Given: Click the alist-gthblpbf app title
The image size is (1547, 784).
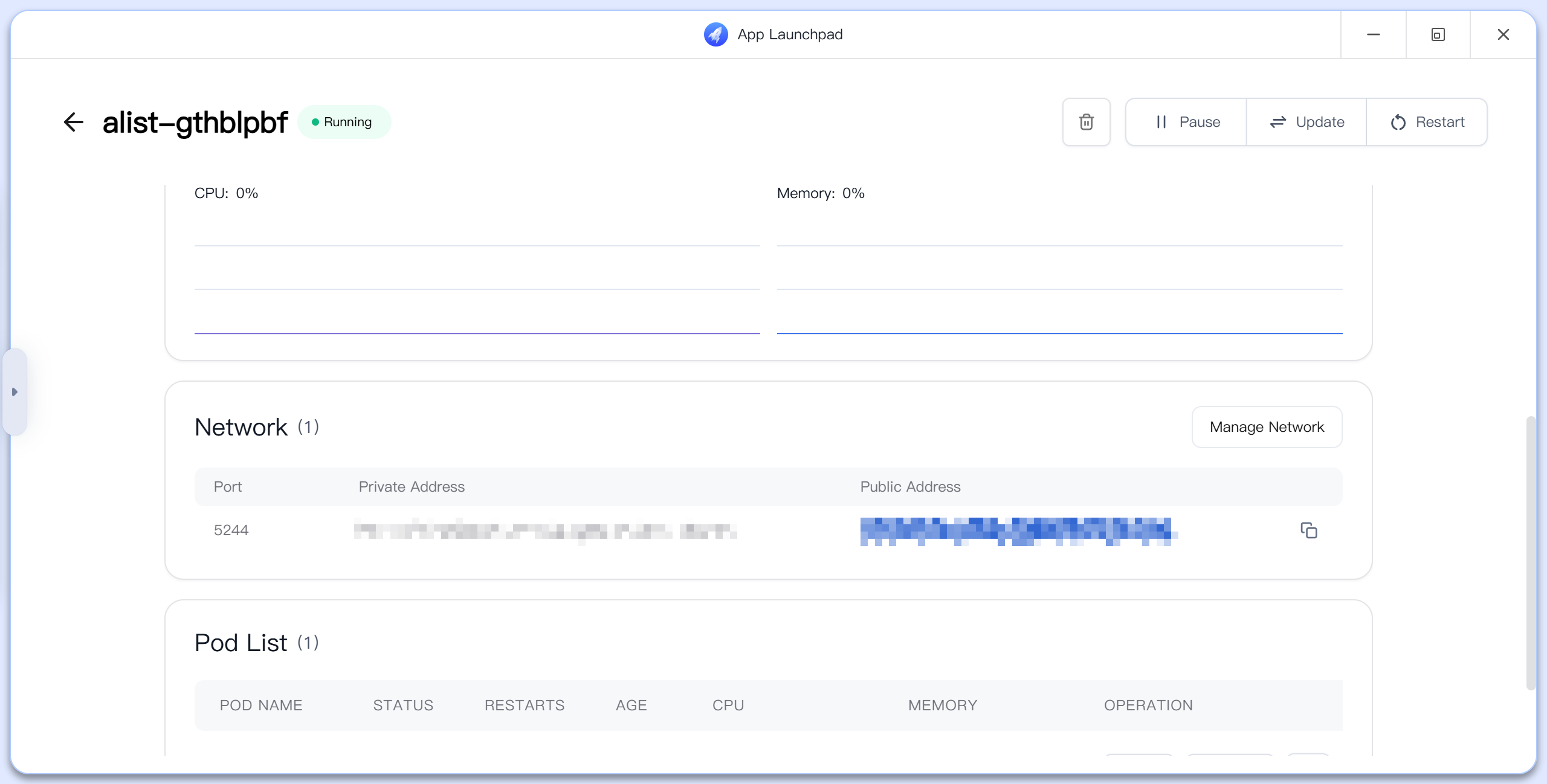Looking at the screenshot, I should 195,123.
